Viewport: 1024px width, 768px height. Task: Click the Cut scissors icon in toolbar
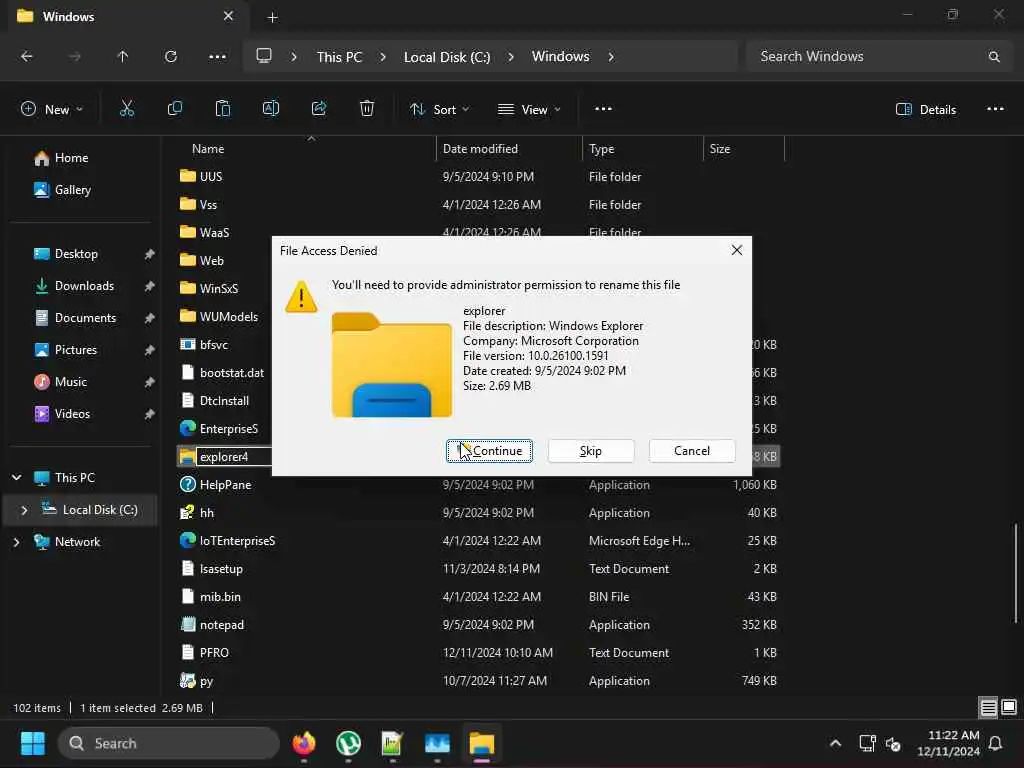pos(127,108)
